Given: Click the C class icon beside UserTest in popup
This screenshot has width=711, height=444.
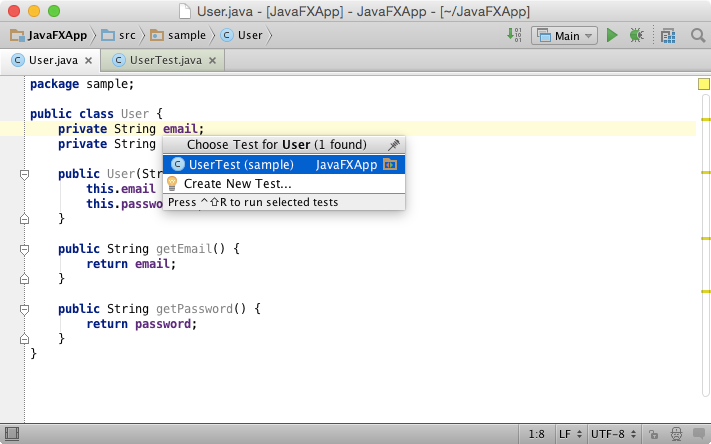Looking at the screenshot, I should point(178,164).
